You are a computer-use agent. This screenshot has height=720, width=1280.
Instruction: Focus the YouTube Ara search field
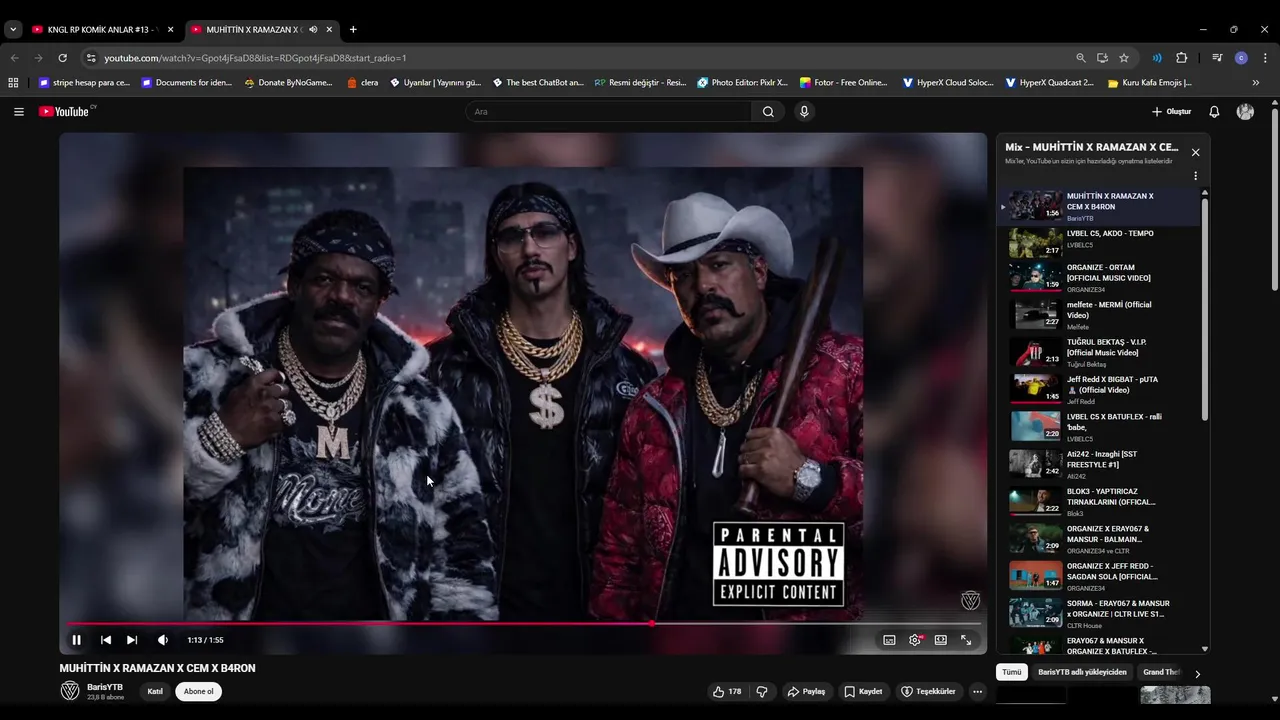point(608,112)
